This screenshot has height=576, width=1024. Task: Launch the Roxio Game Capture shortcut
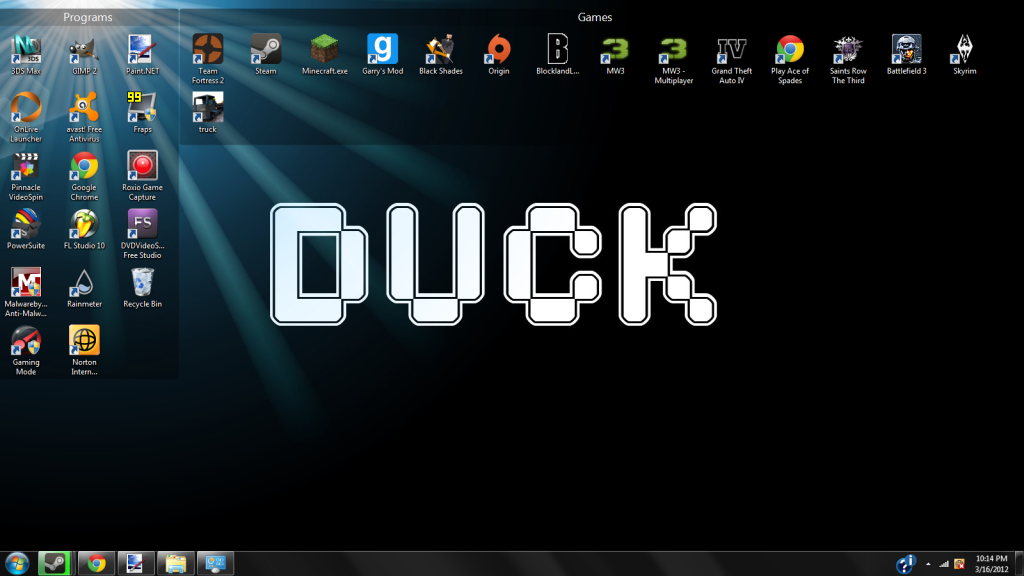click(x=142, y=166)
